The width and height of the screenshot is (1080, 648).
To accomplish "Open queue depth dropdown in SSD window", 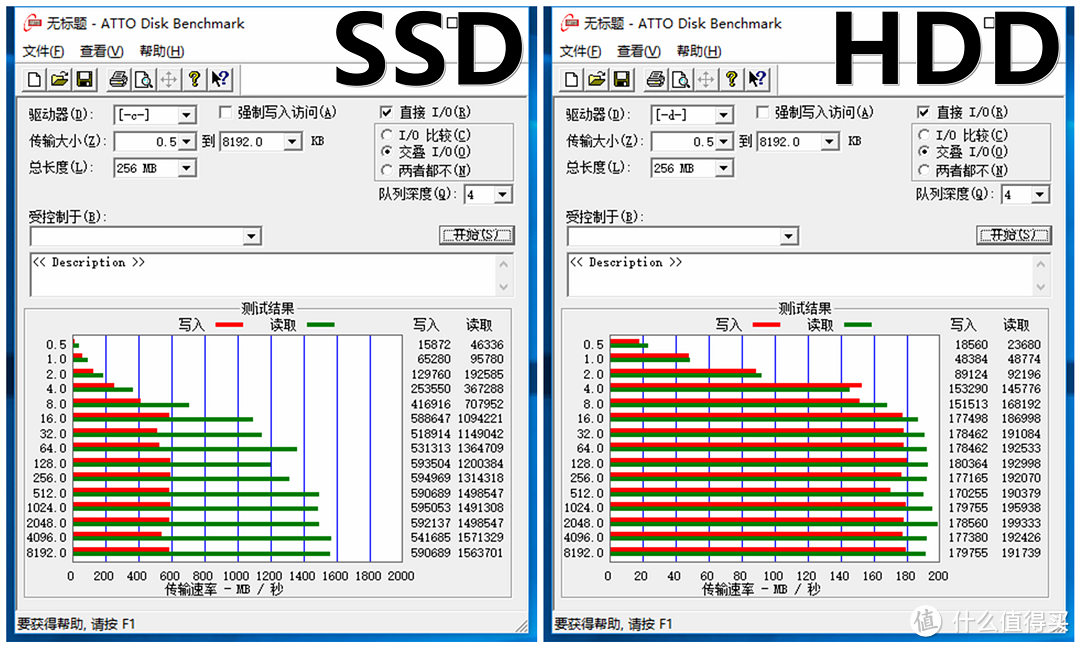I will (x=503, y=195).
